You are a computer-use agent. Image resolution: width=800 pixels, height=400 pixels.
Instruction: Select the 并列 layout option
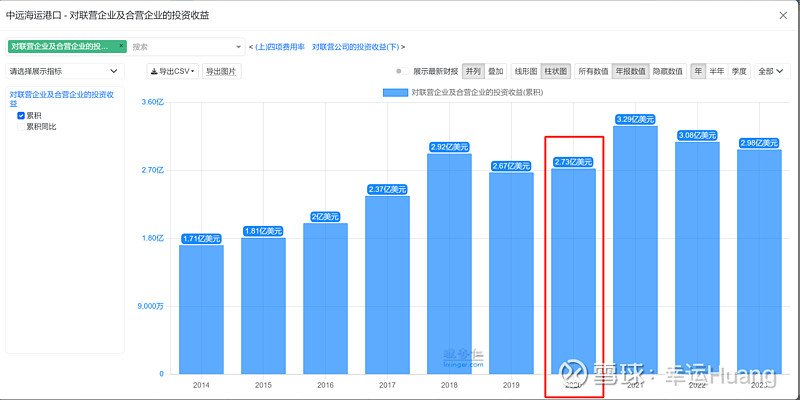pos(473,71)
